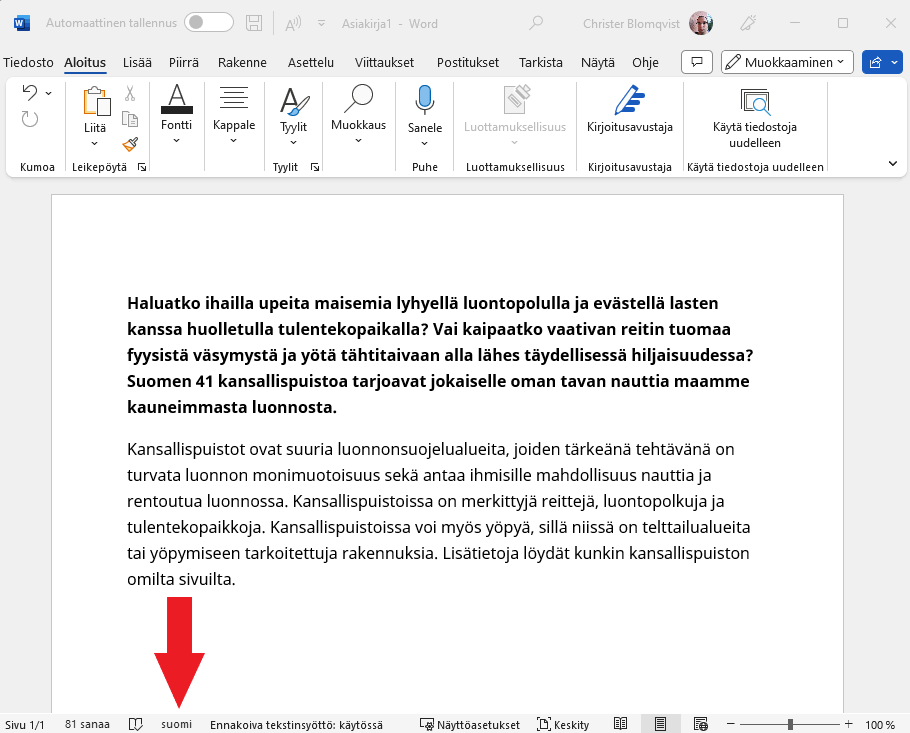Collapse the ribbon with the chevron
The width and height of the screenshot is (910, 733).
pos(893,164)
